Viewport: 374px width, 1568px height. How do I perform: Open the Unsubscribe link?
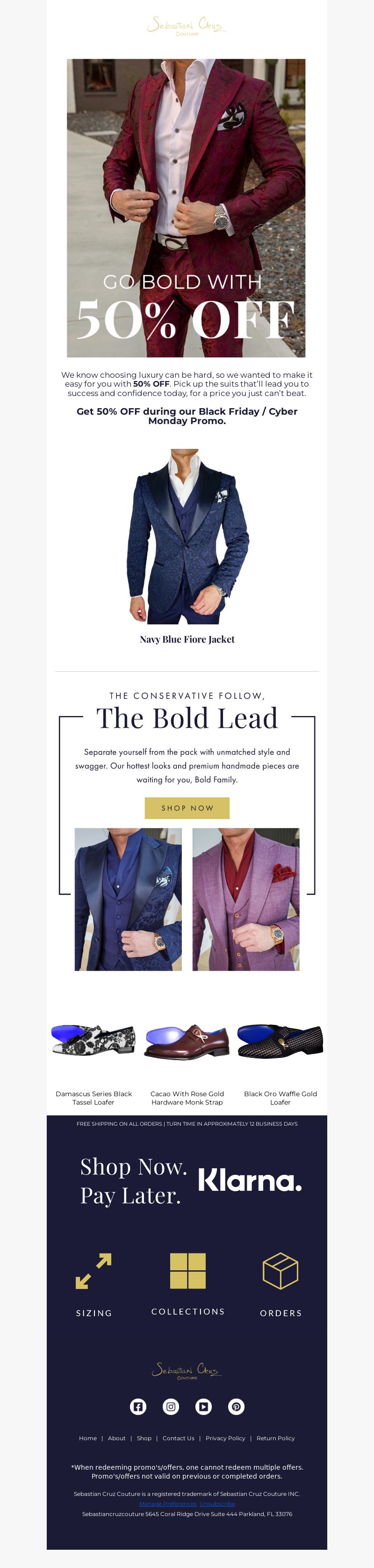point(217,1503)
